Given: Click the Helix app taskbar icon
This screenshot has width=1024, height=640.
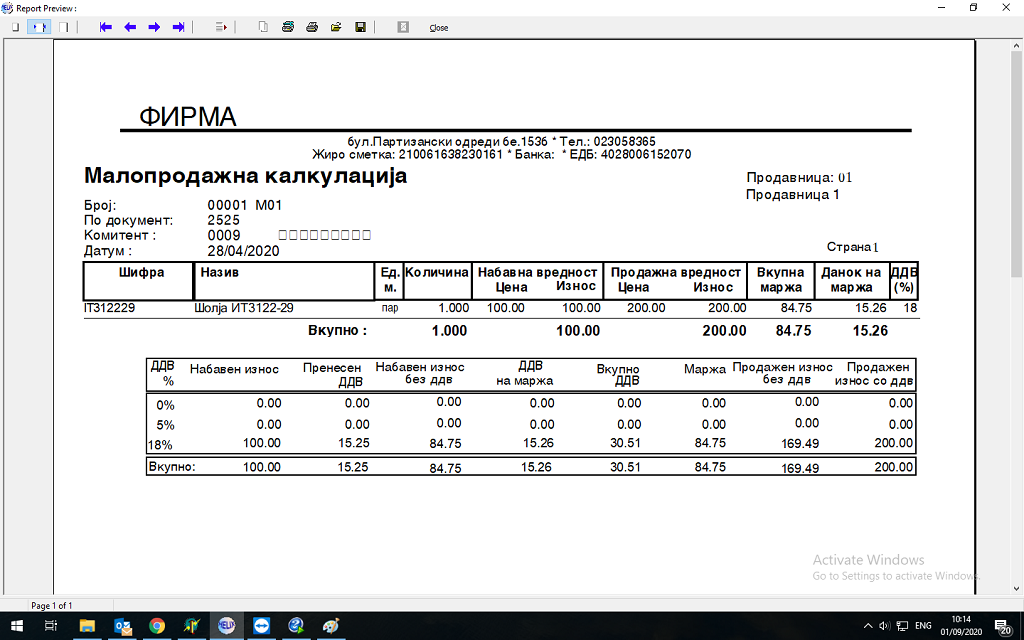Looking at the screenshot, I should coord(227,626).
